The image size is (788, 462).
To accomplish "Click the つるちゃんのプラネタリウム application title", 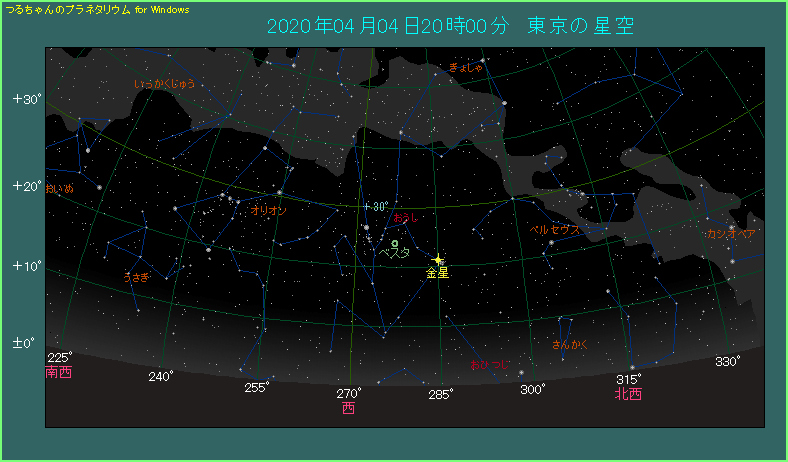I will [x=88, y=9].
